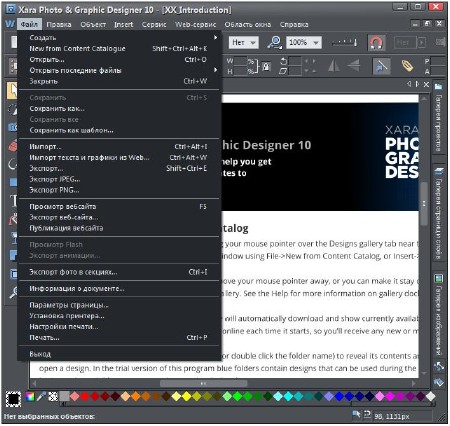Choose Экспорт PNG... entry
This screenshot has height=426, width=450.
point(118,190)
